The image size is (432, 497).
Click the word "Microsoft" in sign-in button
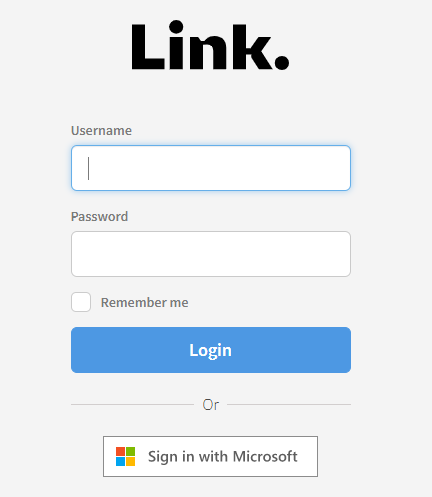(x=265, y=456)
